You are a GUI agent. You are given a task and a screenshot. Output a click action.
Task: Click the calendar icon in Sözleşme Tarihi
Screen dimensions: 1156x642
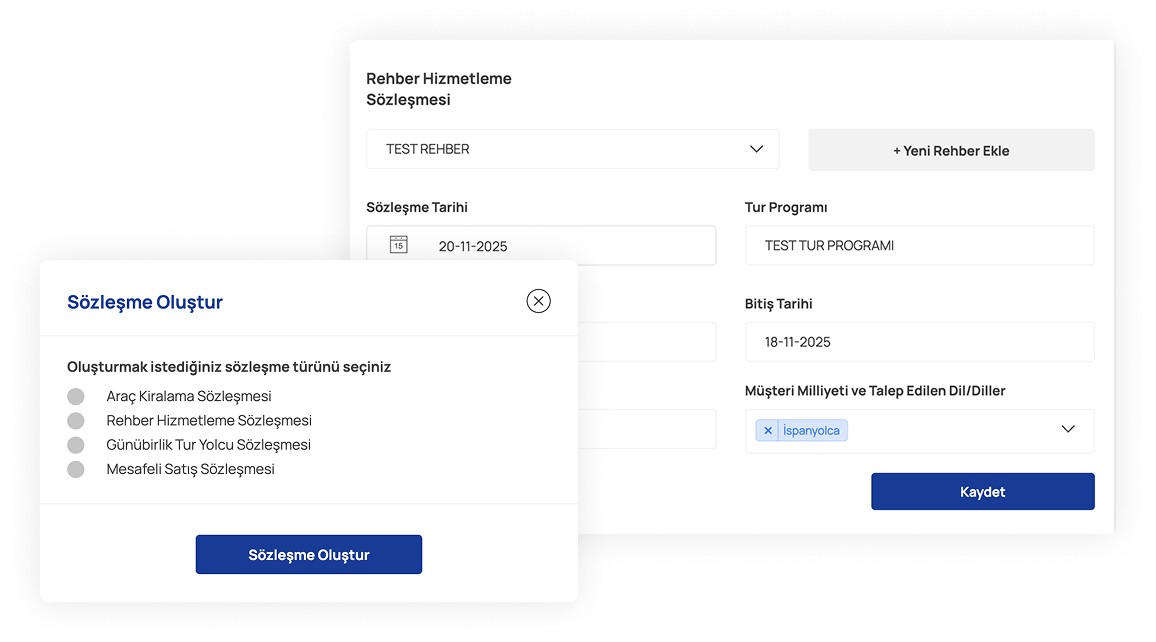click(x=398, y=245)
